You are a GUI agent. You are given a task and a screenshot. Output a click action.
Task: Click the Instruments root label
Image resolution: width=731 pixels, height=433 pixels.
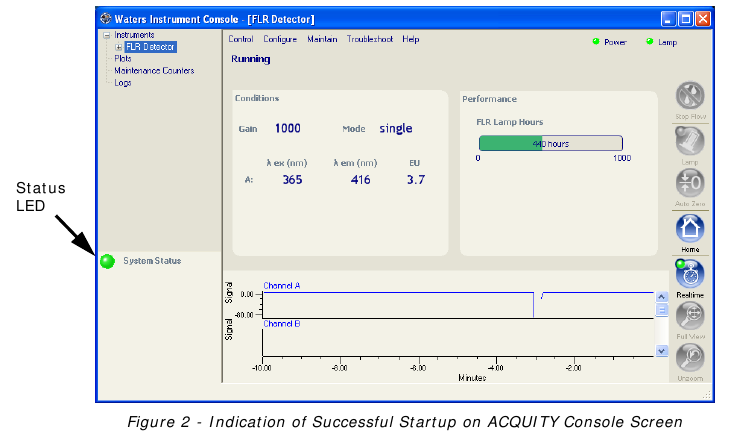click(x=134, y=35)
